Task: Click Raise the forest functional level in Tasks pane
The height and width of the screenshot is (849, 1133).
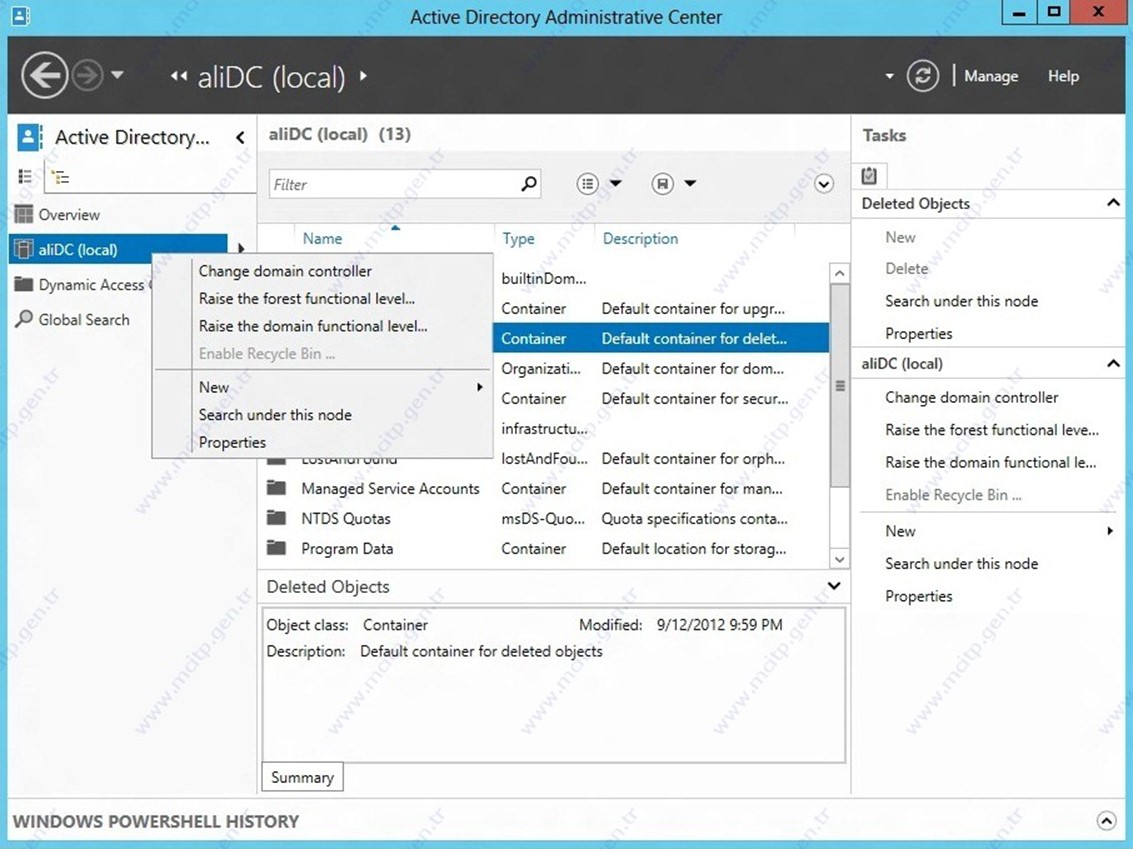Action: [991, 430]
